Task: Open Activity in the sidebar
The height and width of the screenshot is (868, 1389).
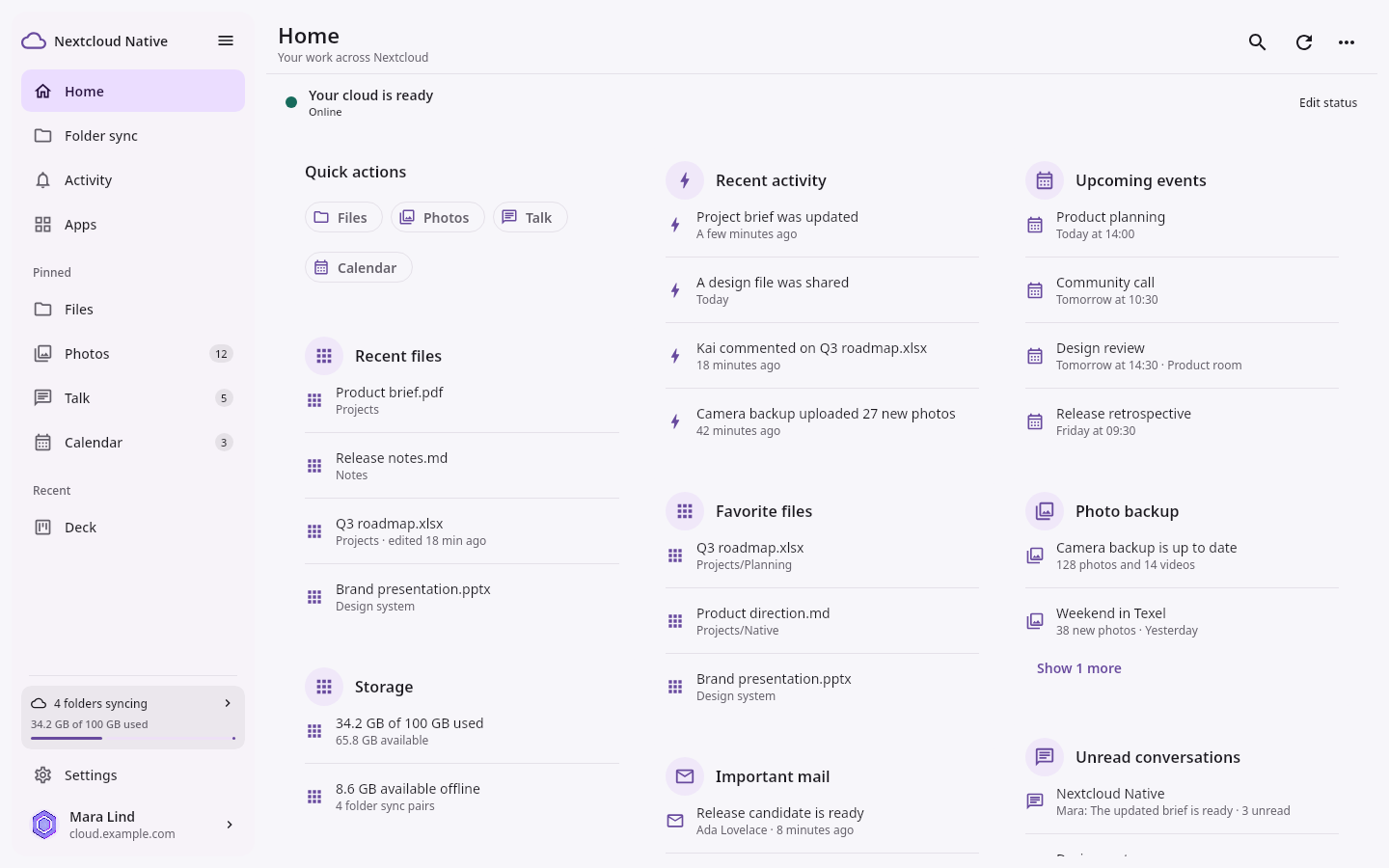Action: pyautogui.click(x=133, y=179)
